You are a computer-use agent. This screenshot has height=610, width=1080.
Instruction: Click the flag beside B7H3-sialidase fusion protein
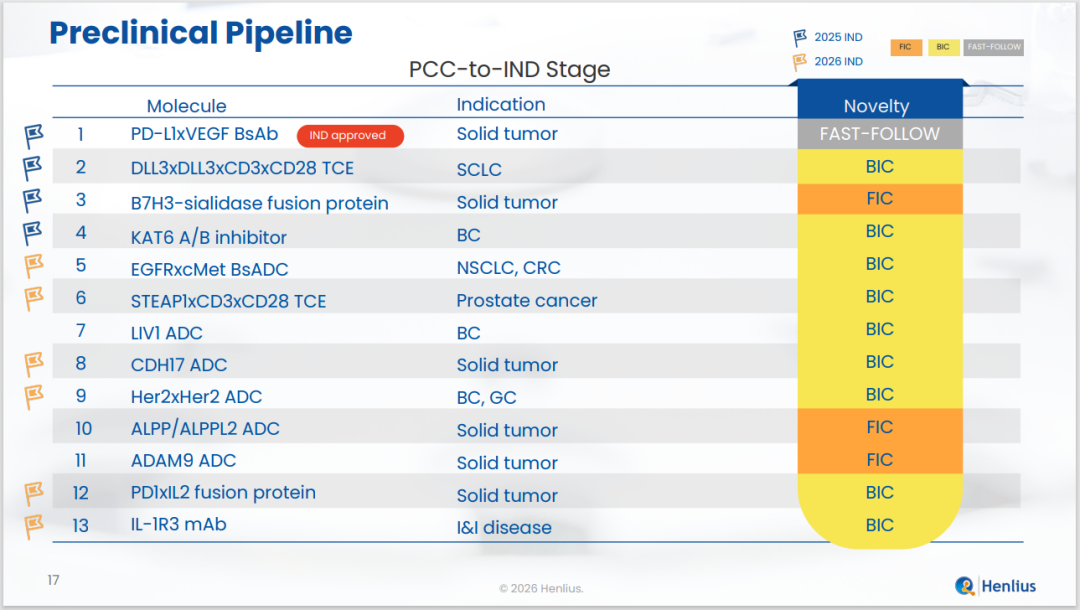click(34, 201)
